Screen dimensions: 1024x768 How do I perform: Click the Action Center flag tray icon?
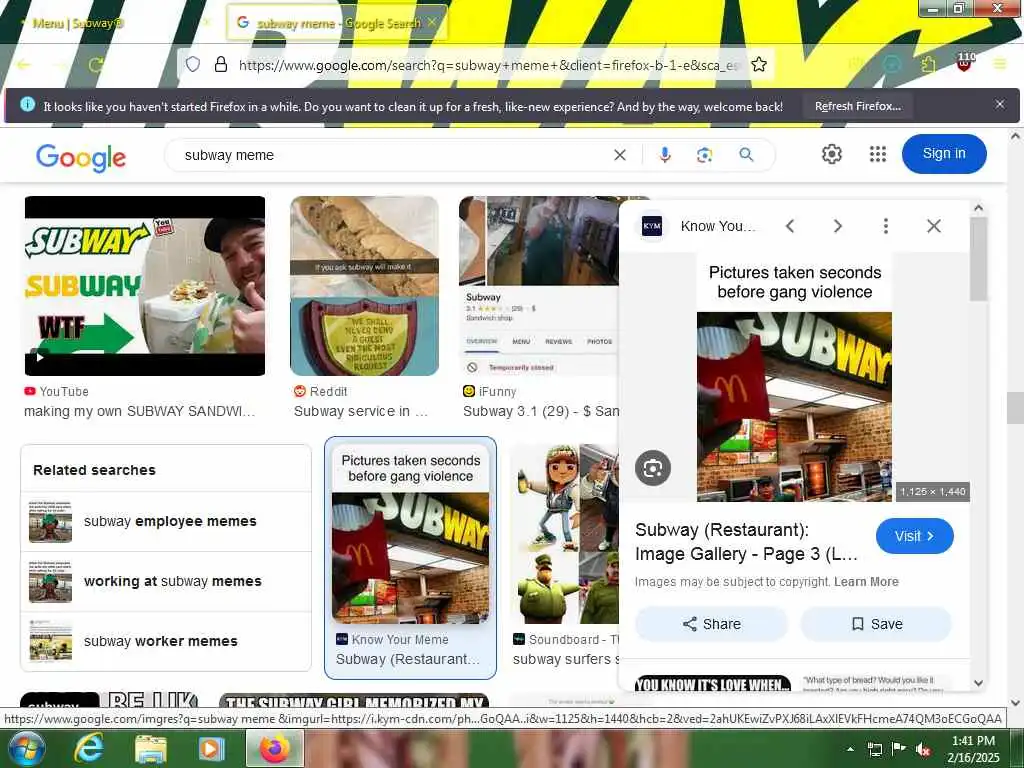pyautogui.click(x=899, y=749)
